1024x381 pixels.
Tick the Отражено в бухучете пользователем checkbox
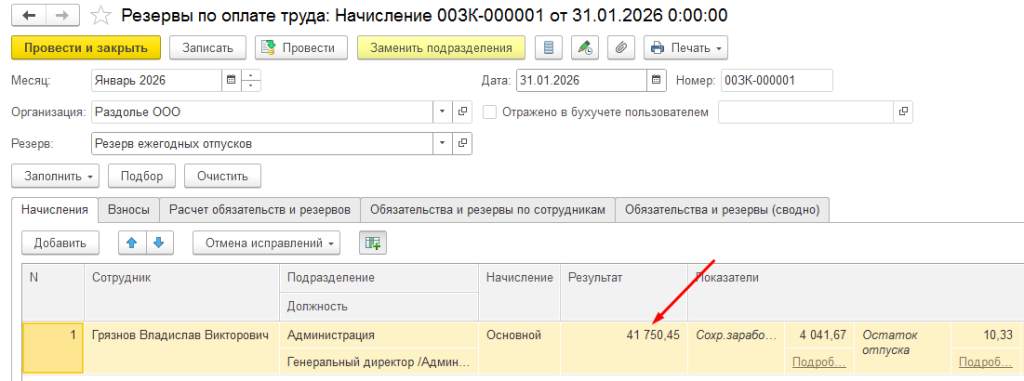point(489,112)
